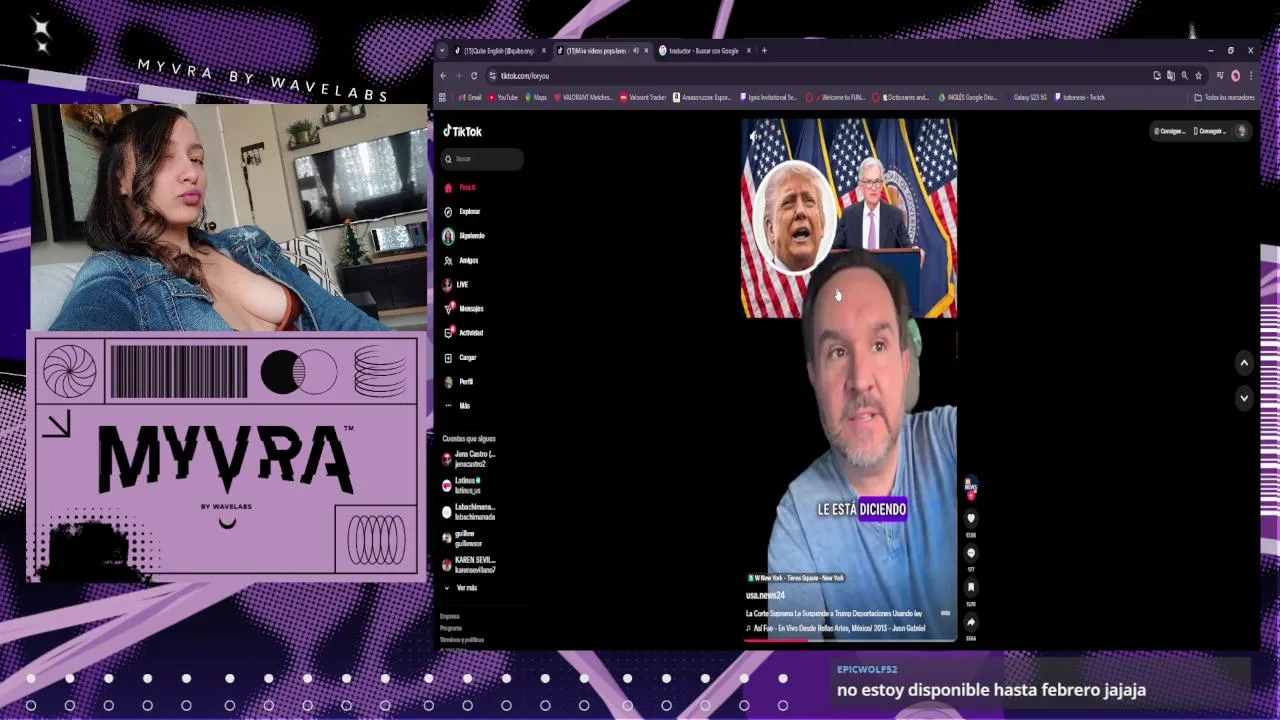Open the VALORANT Matches bookmark
The height and width of the screenshot is (720, 1280).
(582, 98)
